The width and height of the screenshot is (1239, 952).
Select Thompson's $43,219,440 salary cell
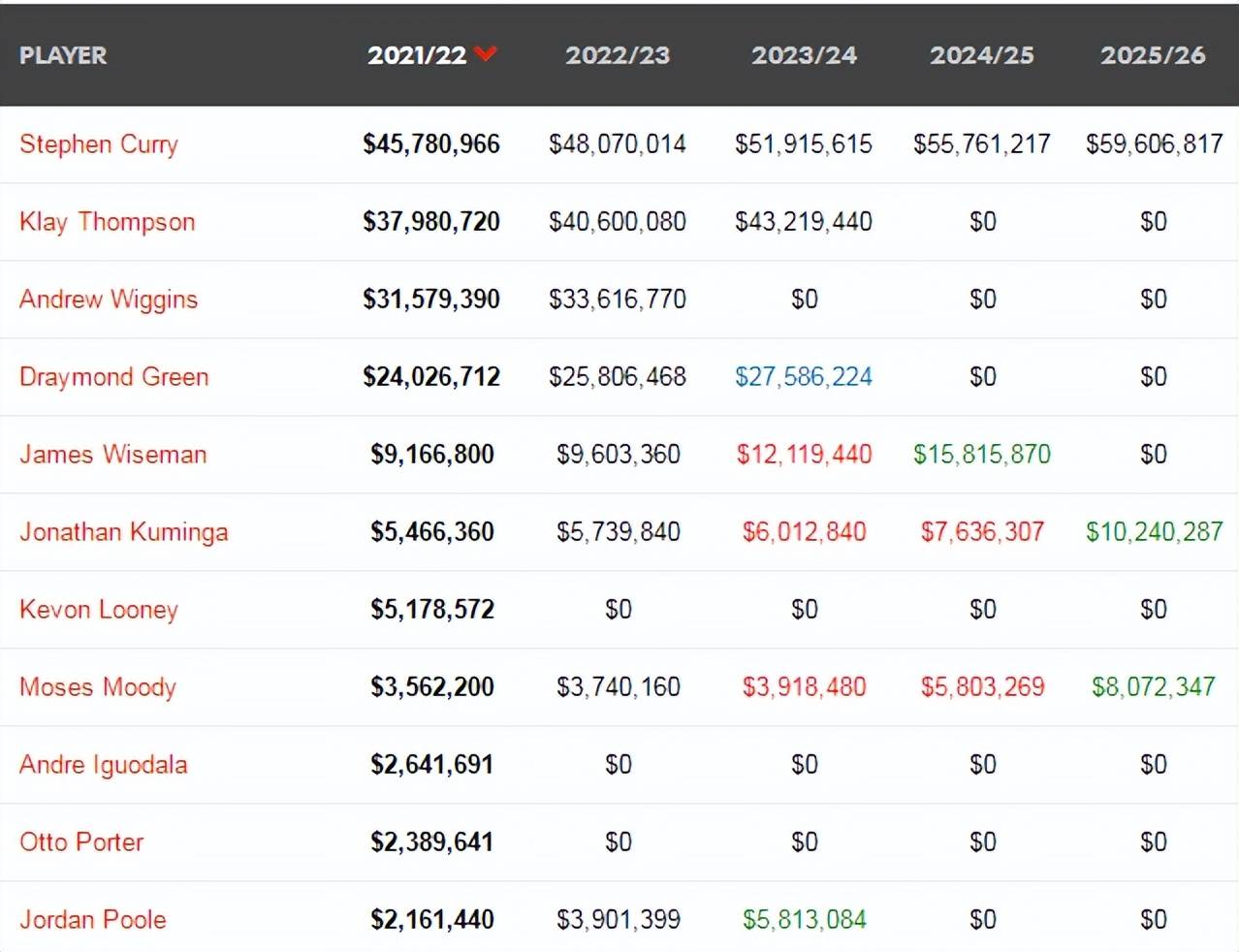(804, 222)
